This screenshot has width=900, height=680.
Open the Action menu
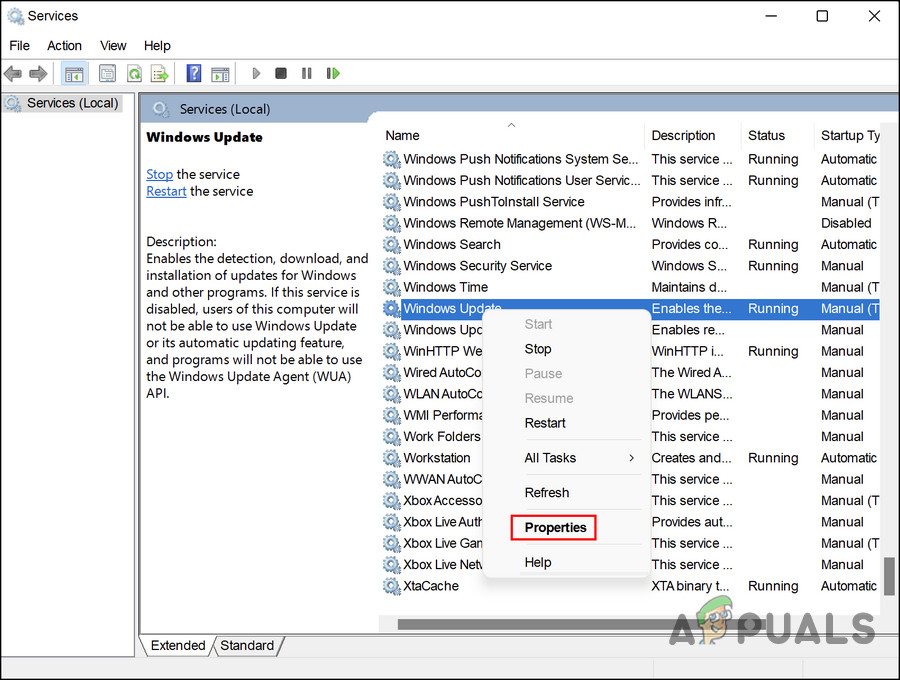click(x=64, y=45)
